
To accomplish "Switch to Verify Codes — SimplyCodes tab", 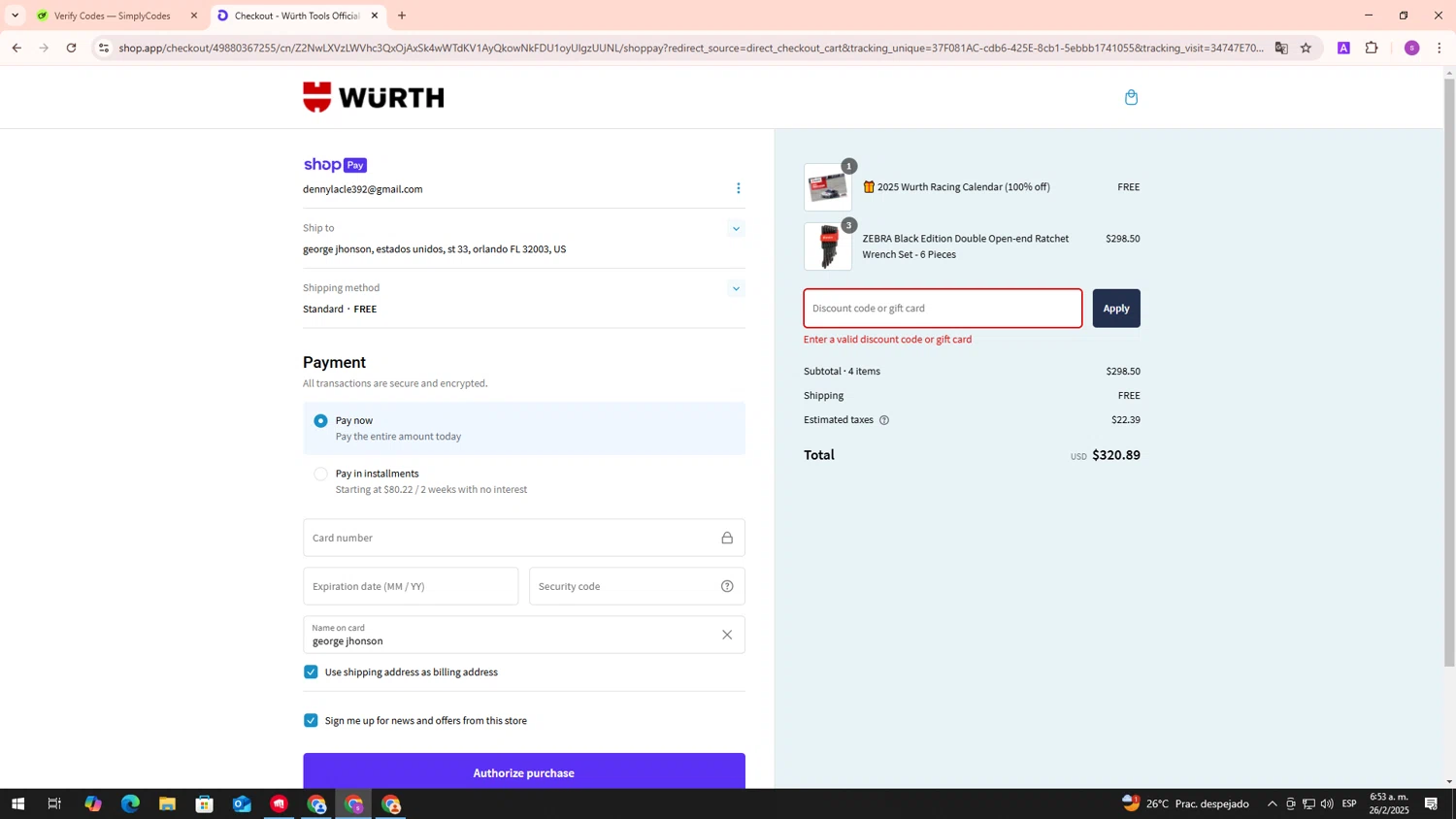I will coord(112,16).
